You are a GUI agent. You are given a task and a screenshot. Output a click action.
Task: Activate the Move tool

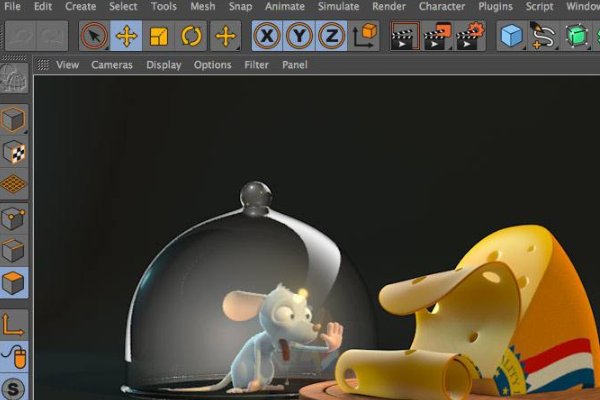(126, 38)
